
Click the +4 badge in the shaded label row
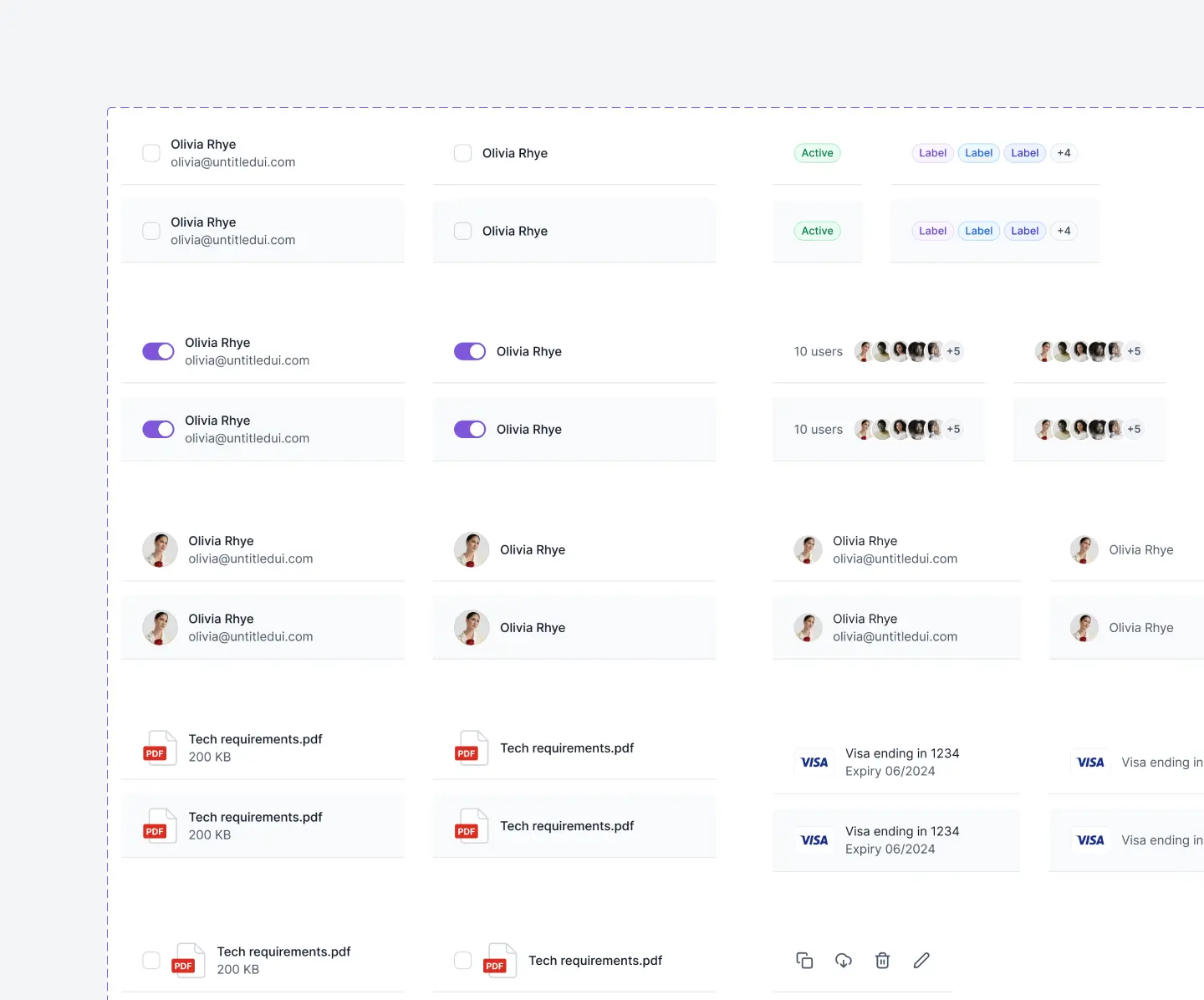(1064, 231)
